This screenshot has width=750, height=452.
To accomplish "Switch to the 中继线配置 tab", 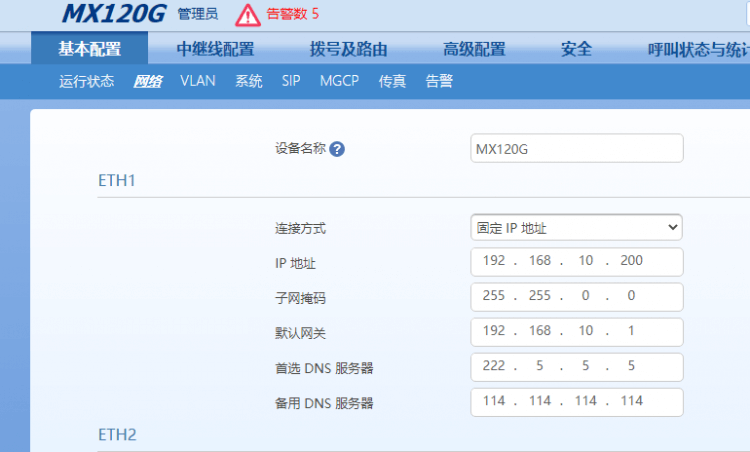I will point(215,49).
